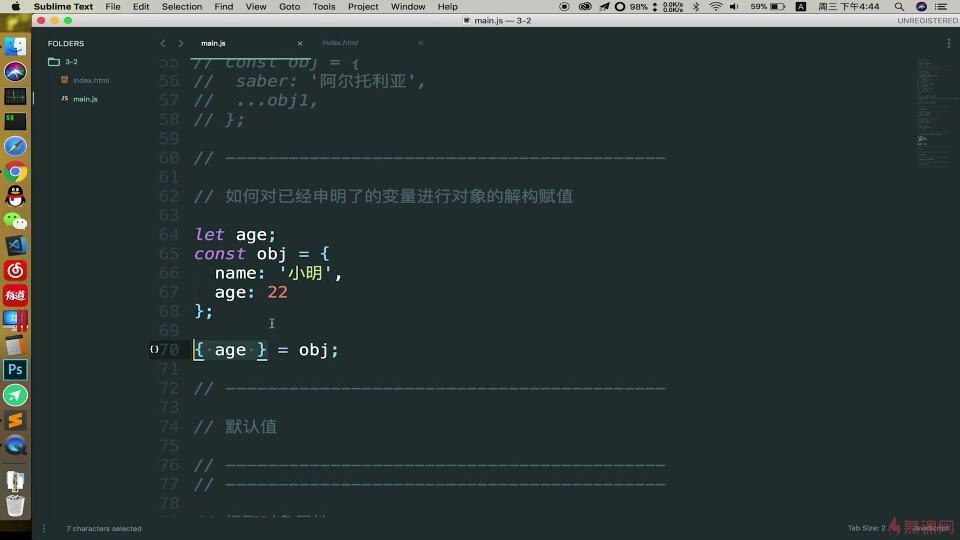Open the Window menu

408,7
